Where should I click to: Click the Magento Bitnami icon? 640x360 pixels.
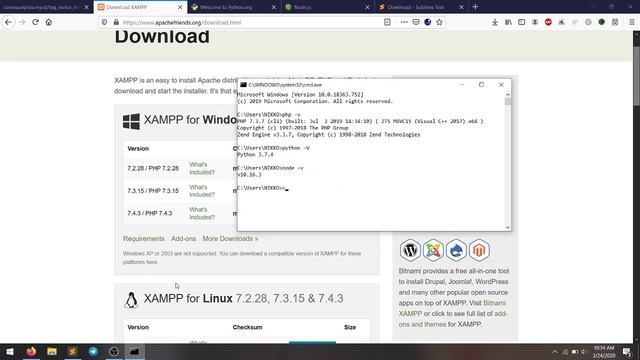479,250
